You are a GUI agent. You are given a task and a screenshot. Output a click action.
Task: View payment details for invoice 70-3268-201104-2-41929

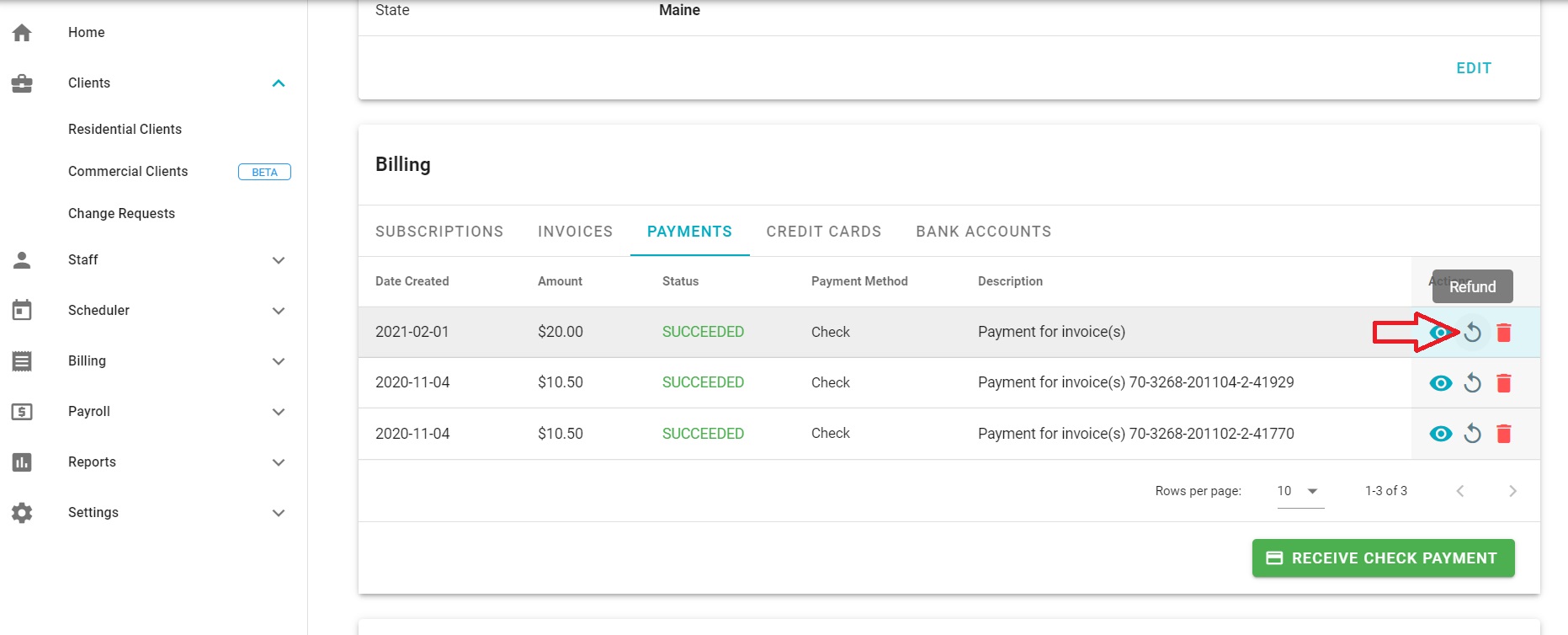pyautogui.click(x=1441, y=383)
